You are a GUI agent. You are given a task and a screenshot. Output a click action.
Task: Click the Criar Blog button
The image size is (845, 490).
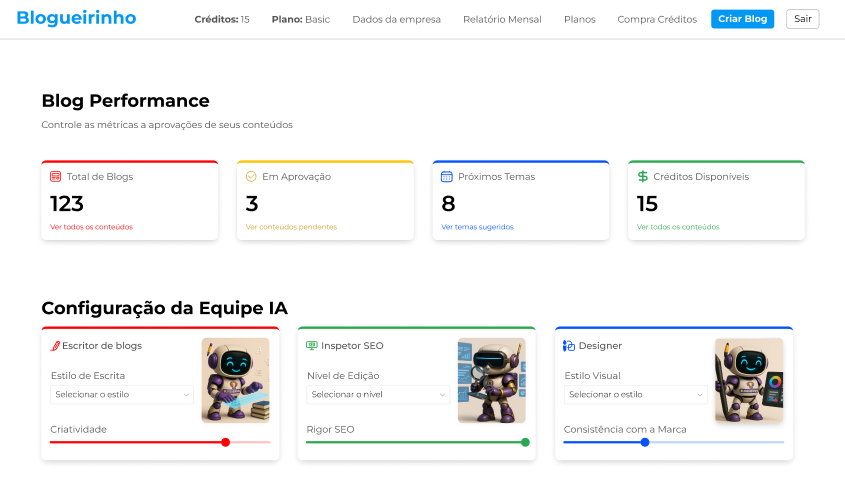[743, 19]
